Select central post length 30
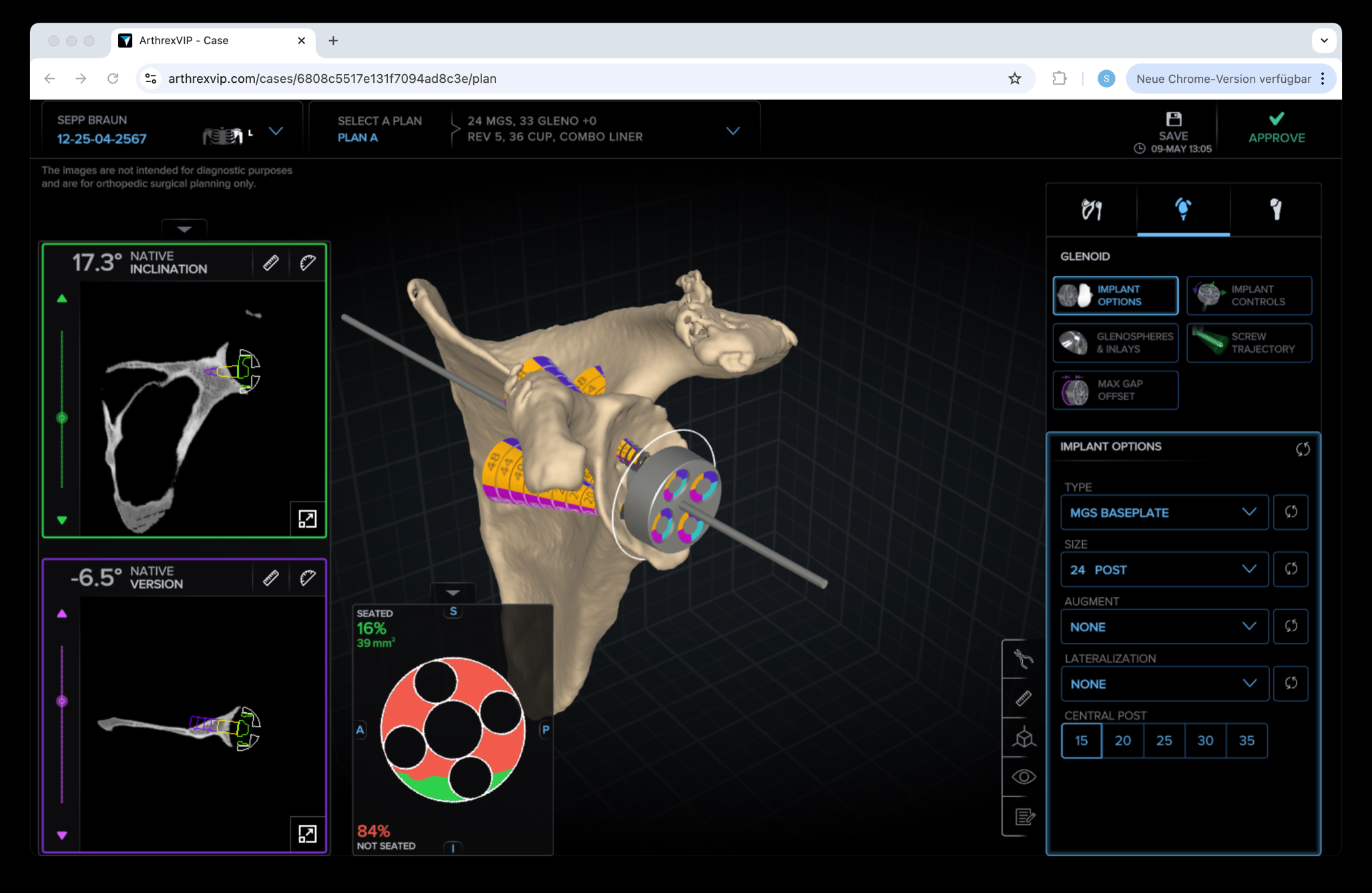 point(1205,741)
